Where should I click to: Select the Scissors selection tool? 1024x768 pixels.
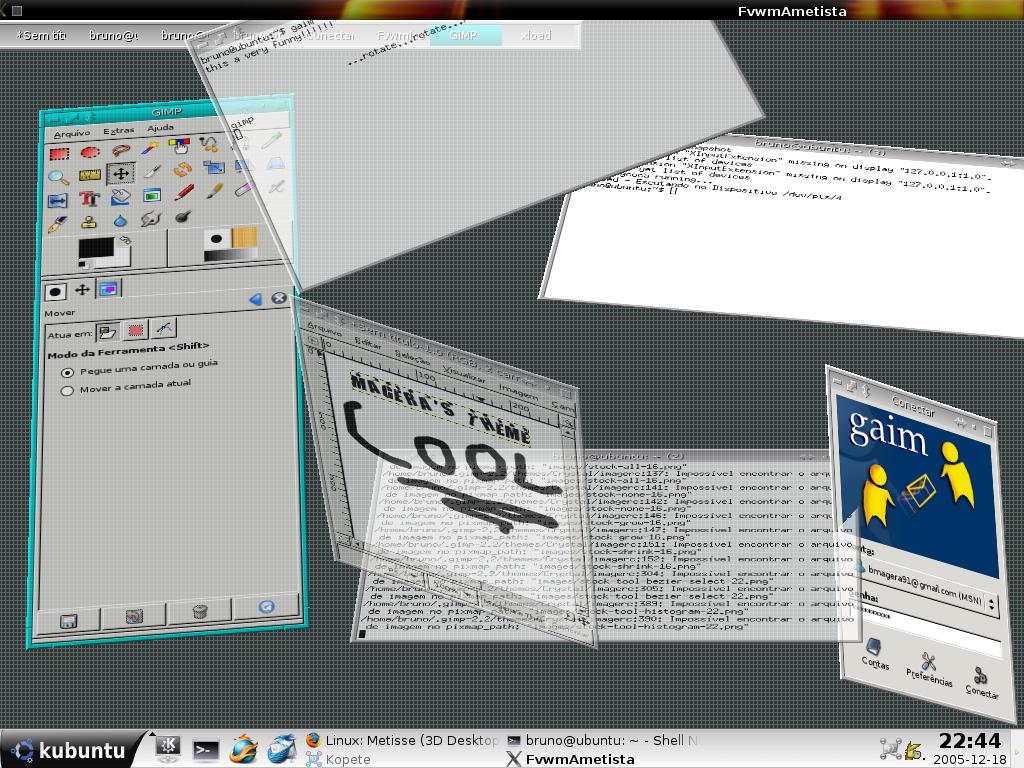tap(210, 144)
